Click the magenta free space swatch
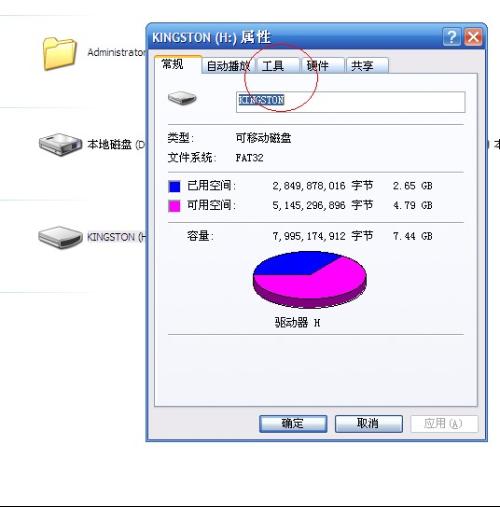Viewport: 500px width, 507px height. (x=174, y=206)
